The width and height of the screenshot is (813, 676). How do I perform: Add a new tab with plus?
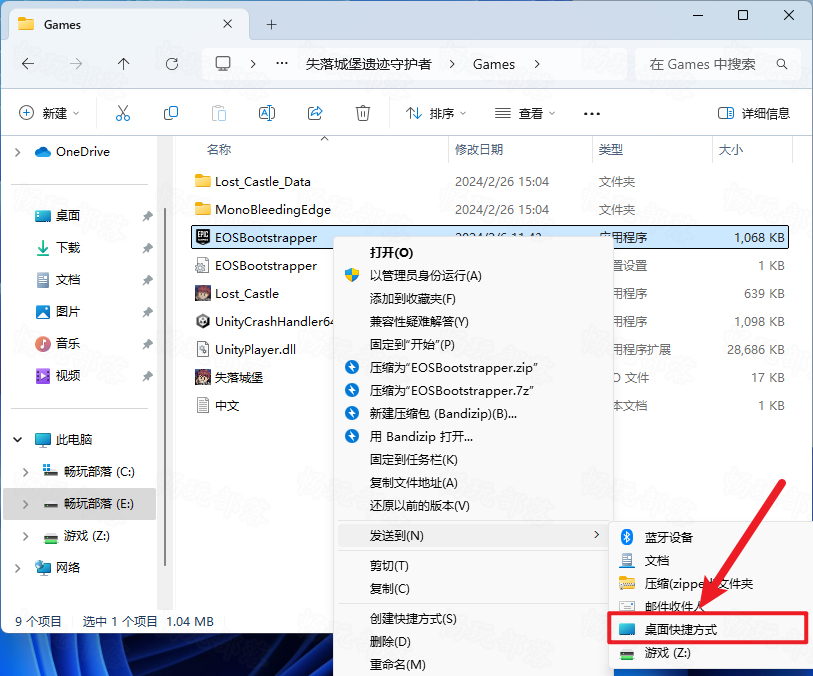click(x=271, y=24)
